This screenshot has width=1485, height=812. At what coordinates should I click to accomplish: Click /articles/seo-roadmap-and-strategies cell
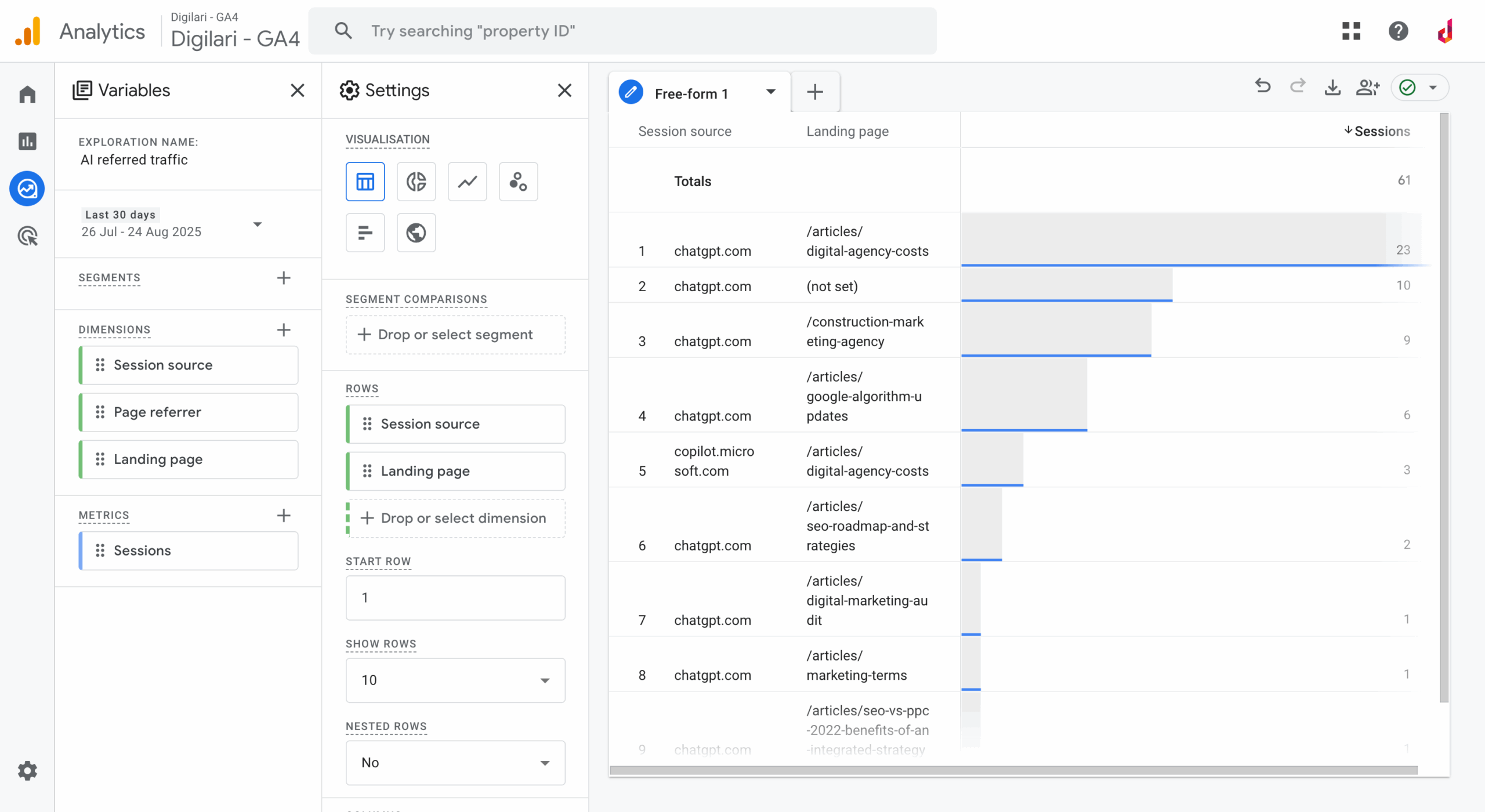click(x=867, y=526)
